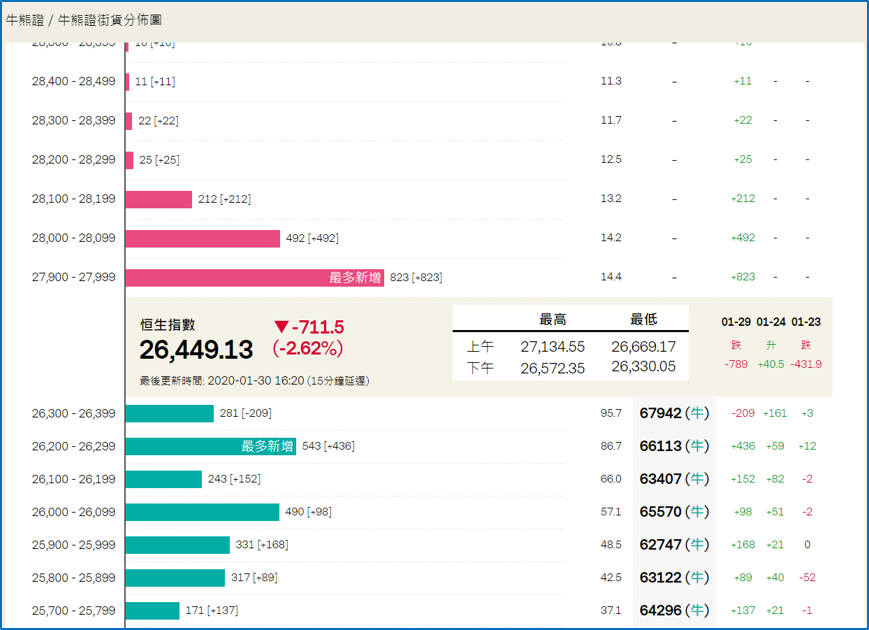Screen dimensions: 869x630
Task: Click the 01-23 date column header
Action: [806, 322]
